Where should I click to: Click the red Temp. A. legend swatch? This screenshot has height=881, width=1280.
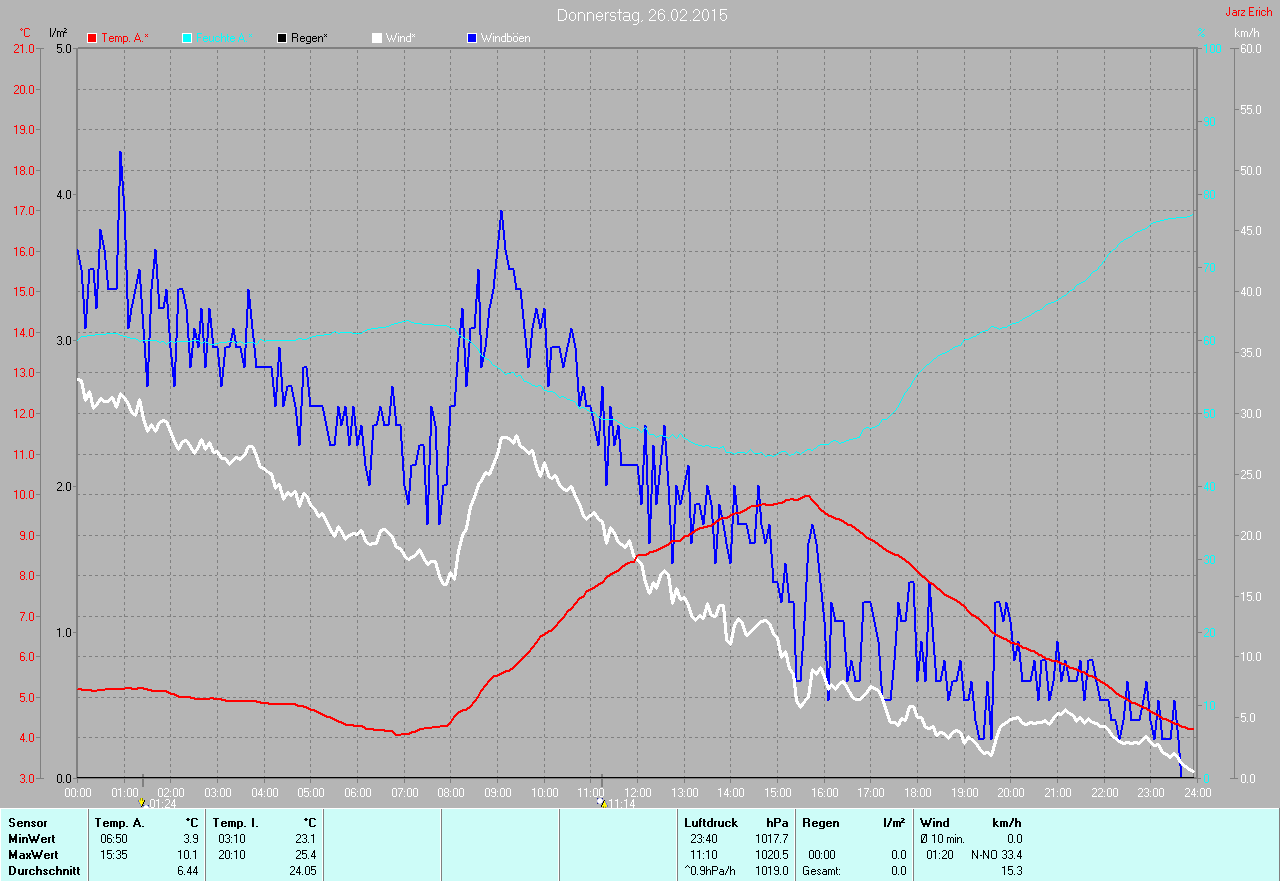point(93,38)
